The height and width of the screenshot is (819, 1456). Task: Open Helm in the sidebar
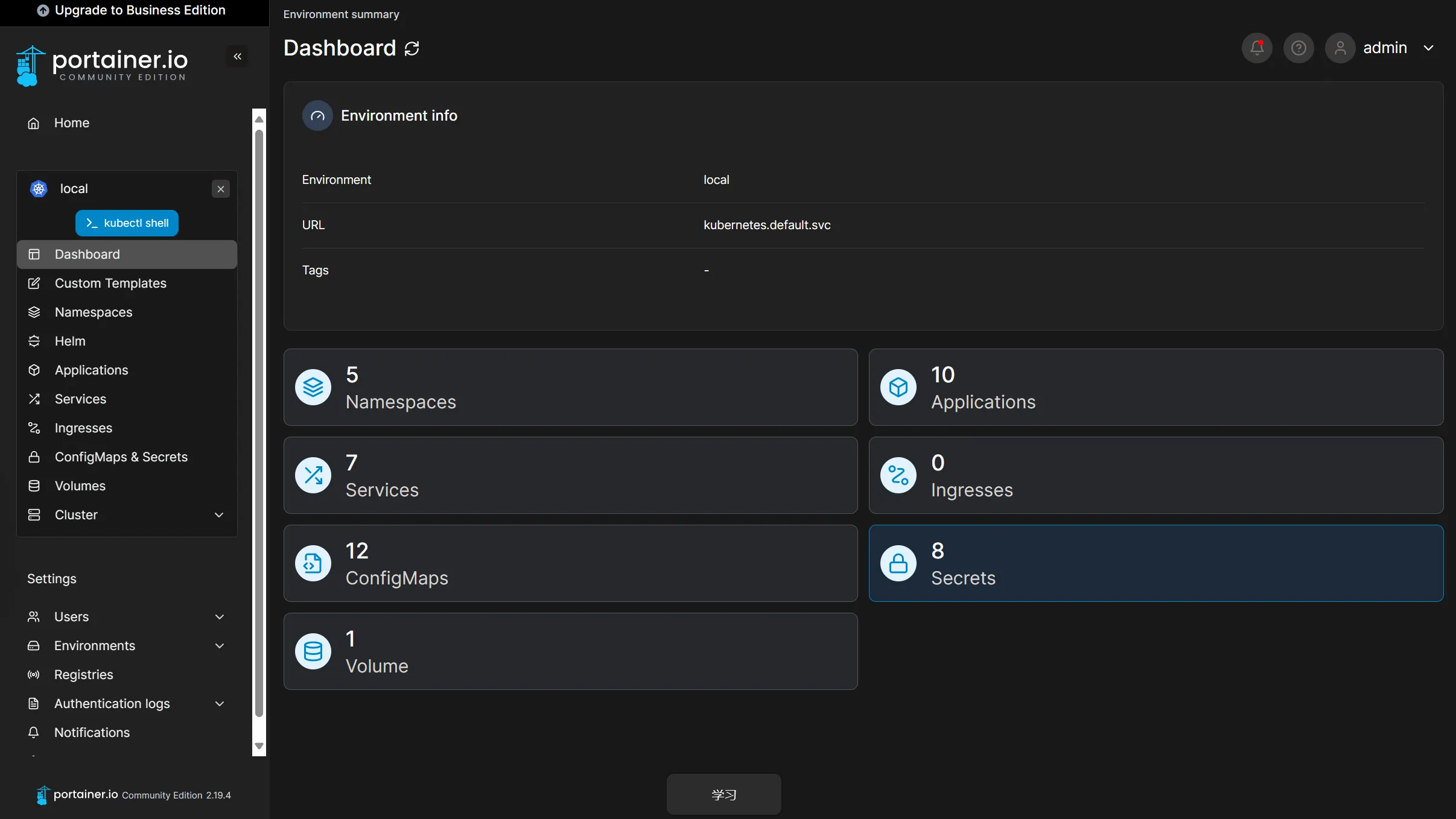pyautogui.click(x=70, y=341)
